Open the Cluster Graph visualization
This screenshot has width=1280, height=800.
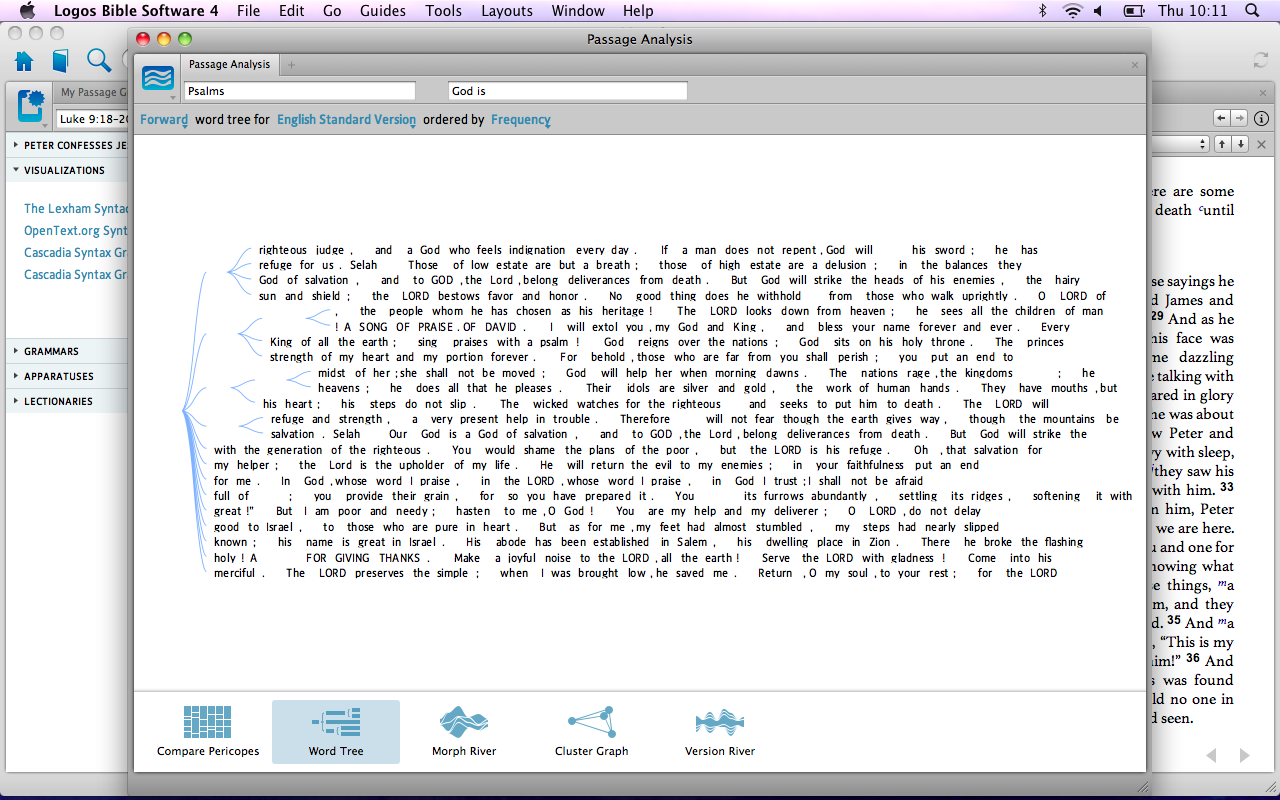[592, 731]
